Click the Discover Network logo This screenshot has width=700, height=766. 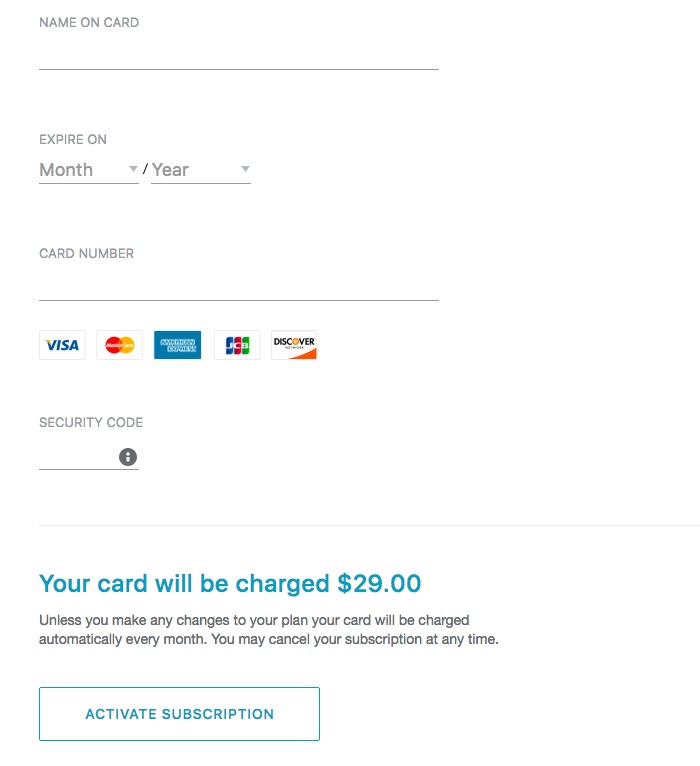point(294,345)
